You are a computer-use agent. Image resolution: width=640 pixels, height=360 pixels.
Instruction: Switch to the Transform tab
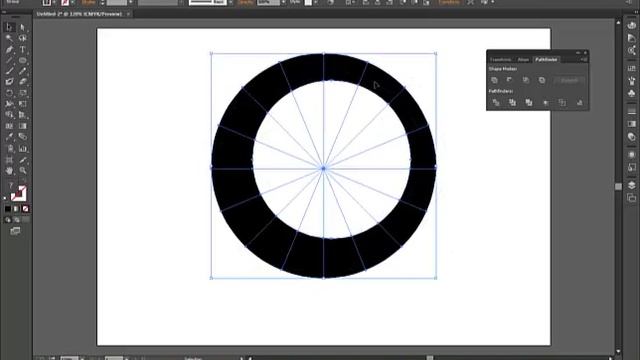500,60
